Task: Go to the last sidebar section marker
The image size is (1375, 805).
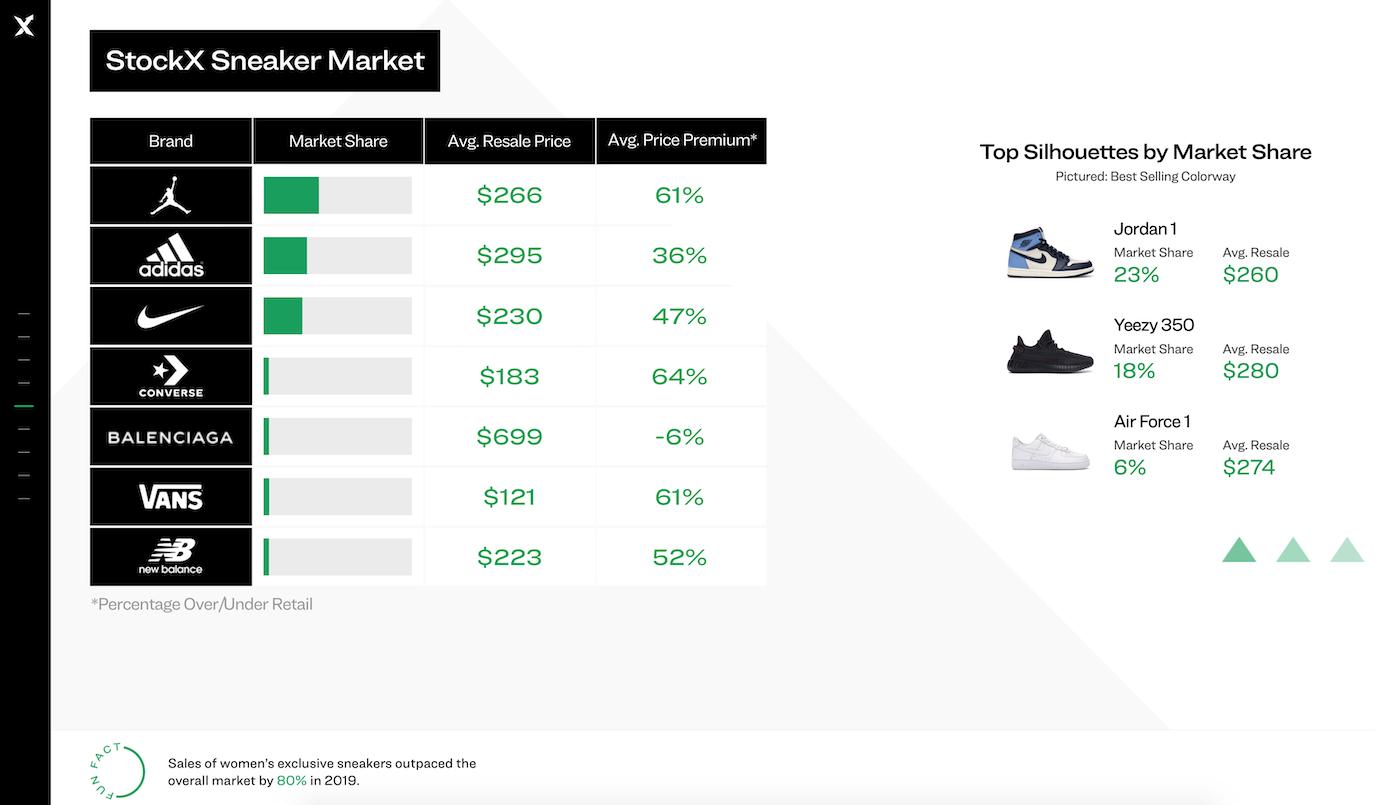Action: [24, 498]
